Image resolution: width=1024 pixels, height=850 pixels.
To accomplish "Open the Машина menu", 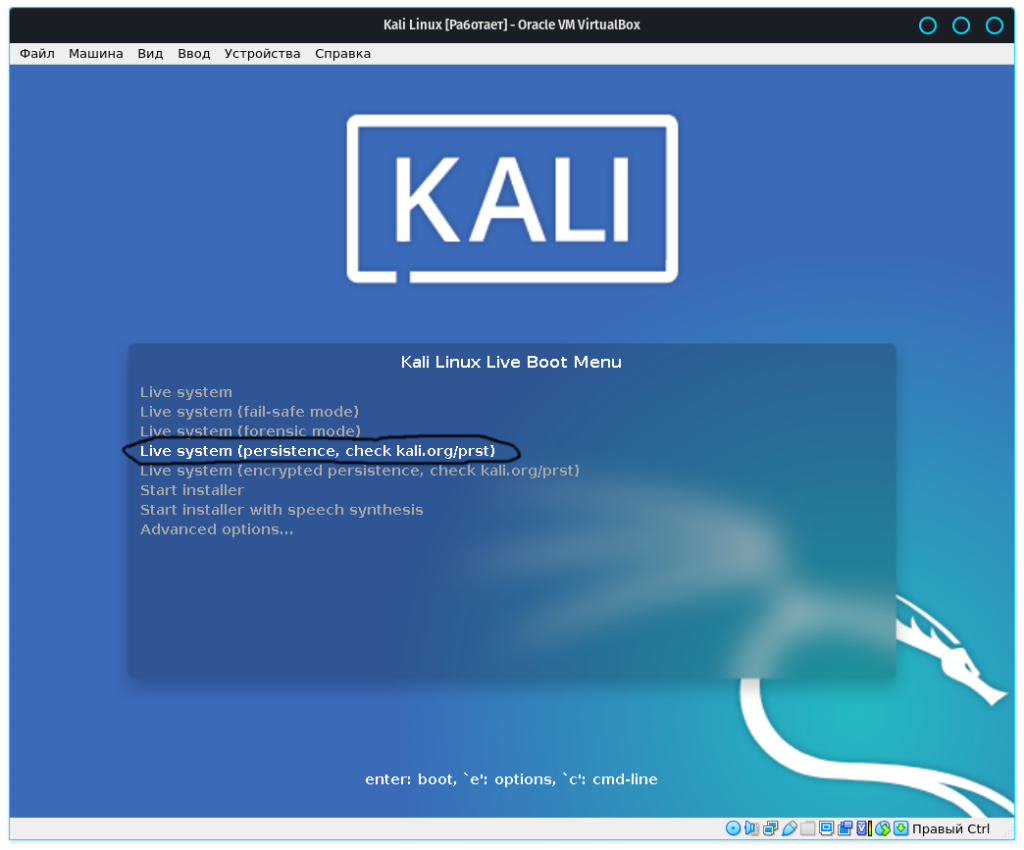I will [x=95, y=54].
